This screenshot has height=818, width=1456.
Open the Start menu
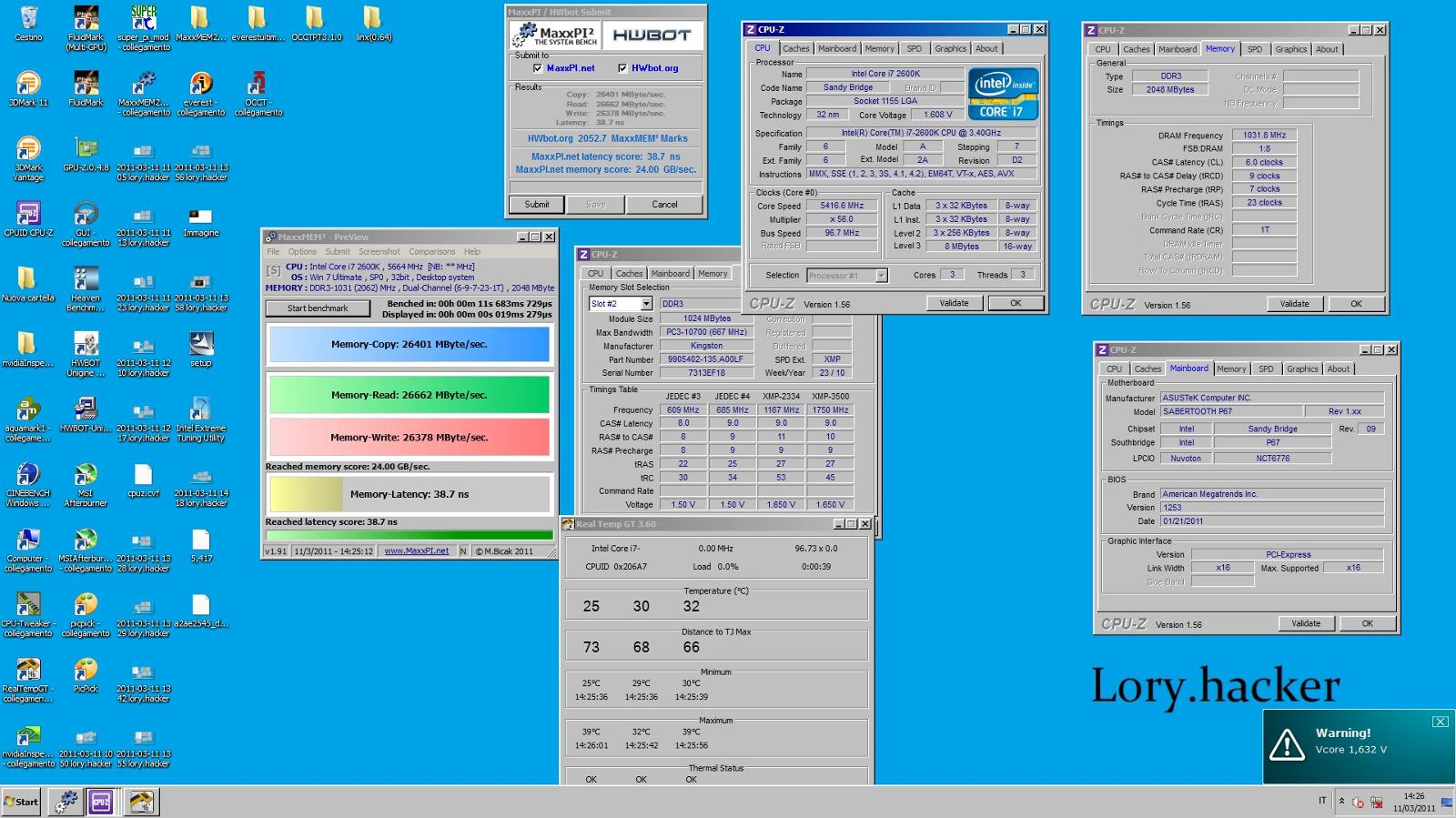coord(22,802)
